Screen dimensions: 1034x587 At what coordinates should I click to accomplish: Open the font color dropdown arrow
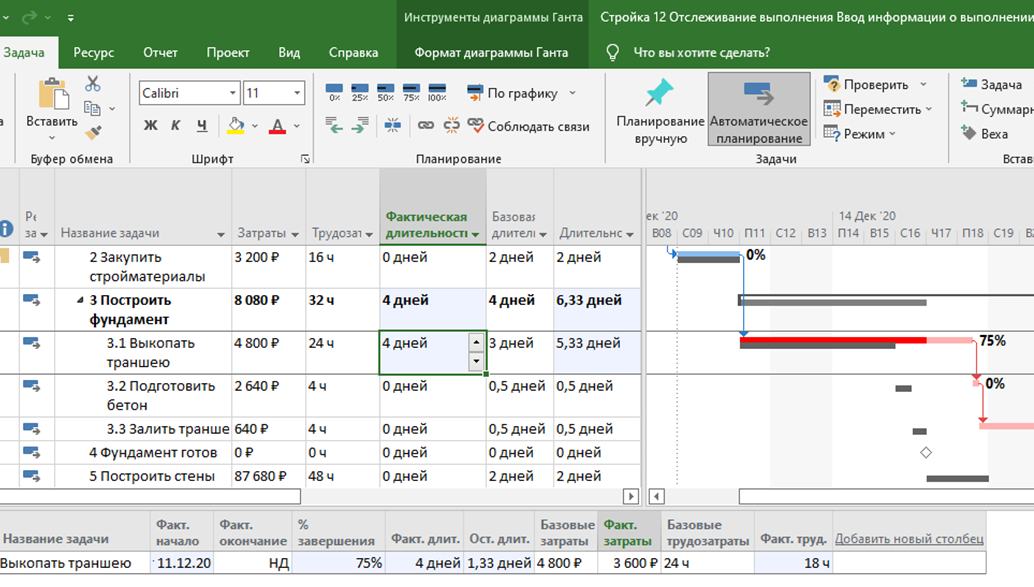click(297, 126)
